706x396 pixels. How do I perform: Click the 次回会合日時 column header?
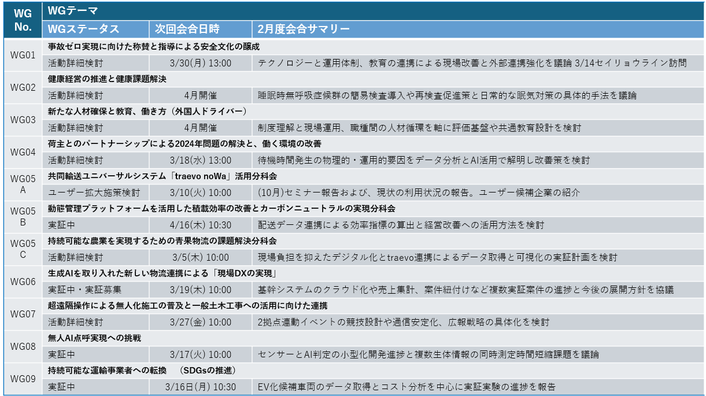(x=200, y=29)
